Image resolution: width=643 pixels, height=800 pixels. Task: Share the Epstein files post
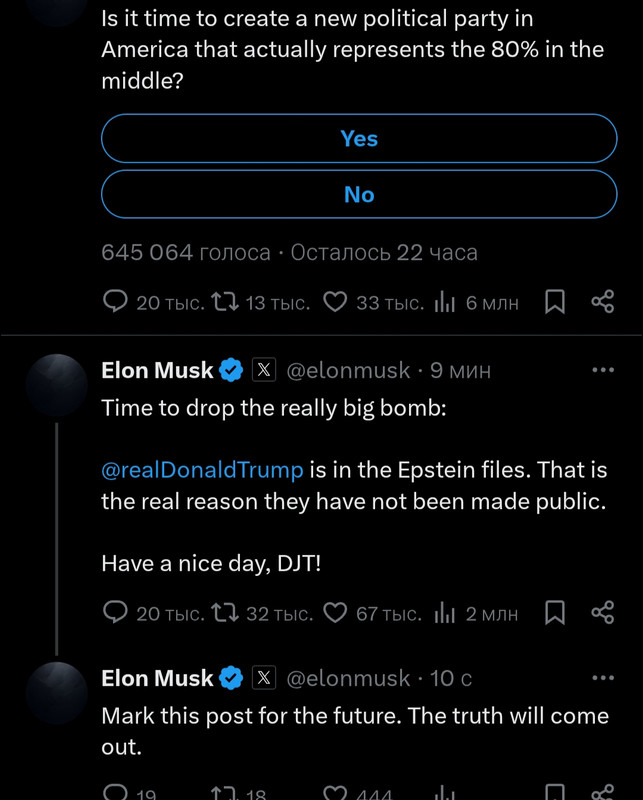603,613
